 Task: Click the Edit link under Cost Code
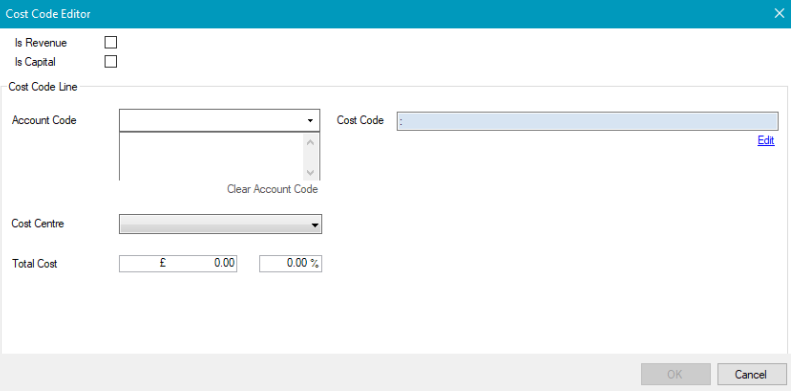(x=766, y=141)
